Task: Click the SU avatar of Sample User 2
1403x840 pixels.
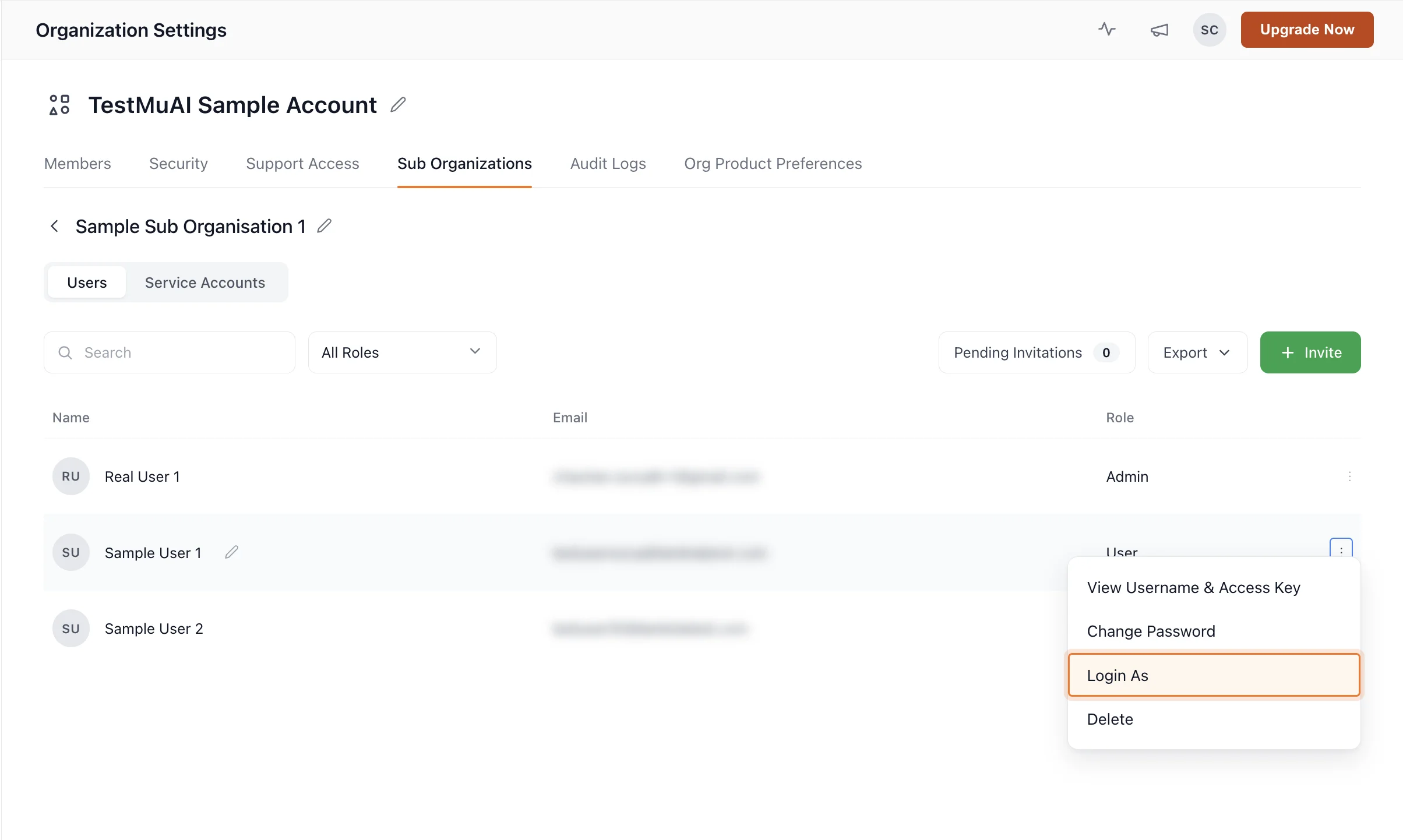Action: [71, 629]
